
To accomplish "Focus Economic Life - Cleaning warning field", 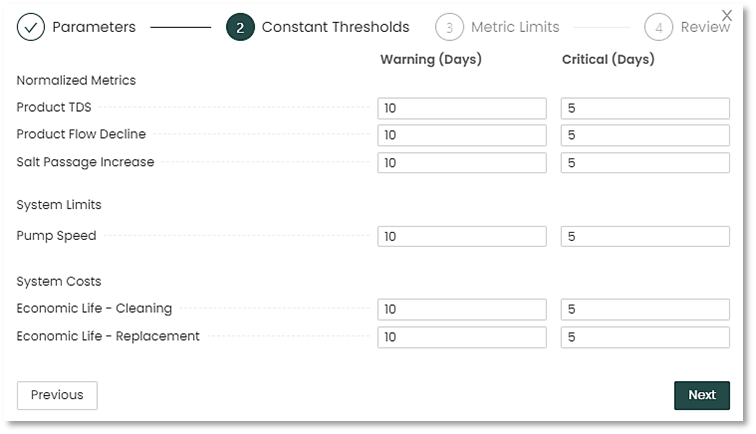I will tap(462, 310).
